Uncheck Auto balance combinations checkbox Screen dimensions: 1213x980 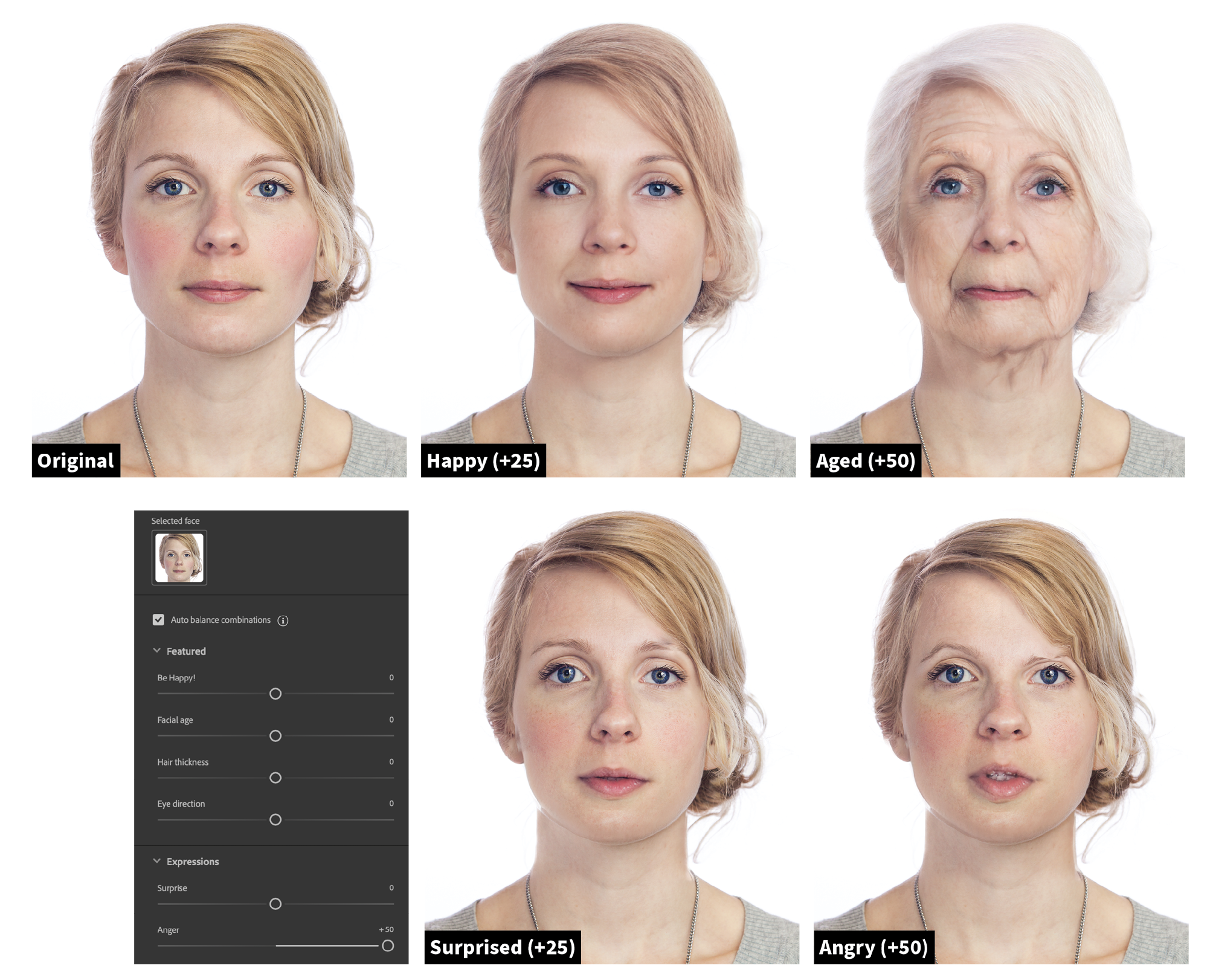click(158, 619)
